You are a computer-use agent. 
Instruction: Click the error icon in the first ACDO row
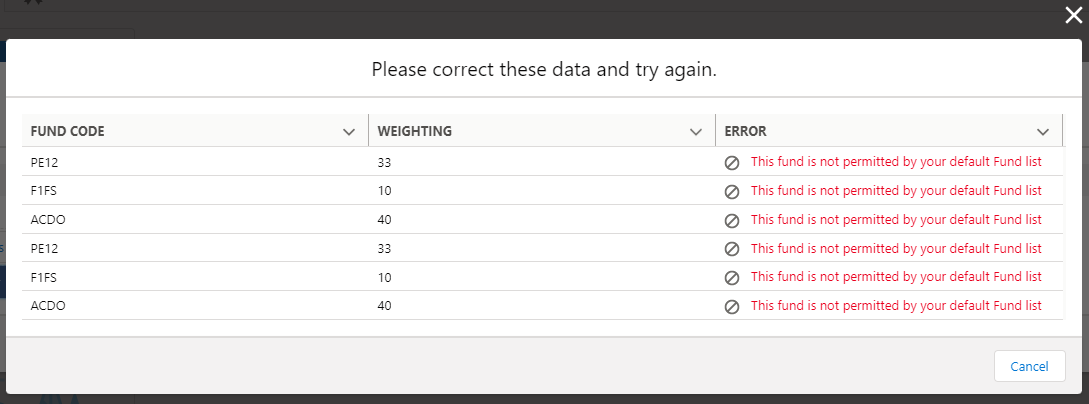732,220
